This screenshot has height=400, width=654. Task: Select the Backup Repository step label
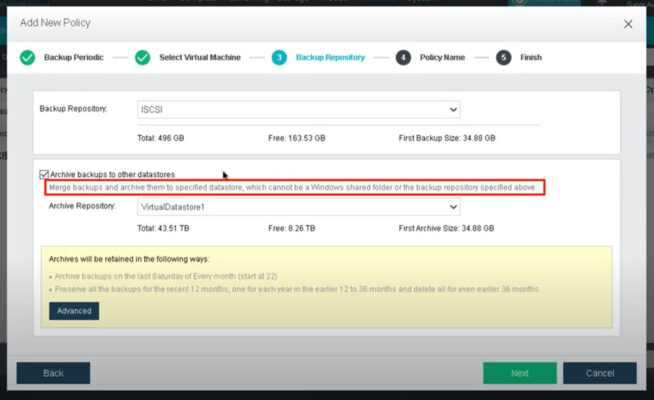point(330,58)
